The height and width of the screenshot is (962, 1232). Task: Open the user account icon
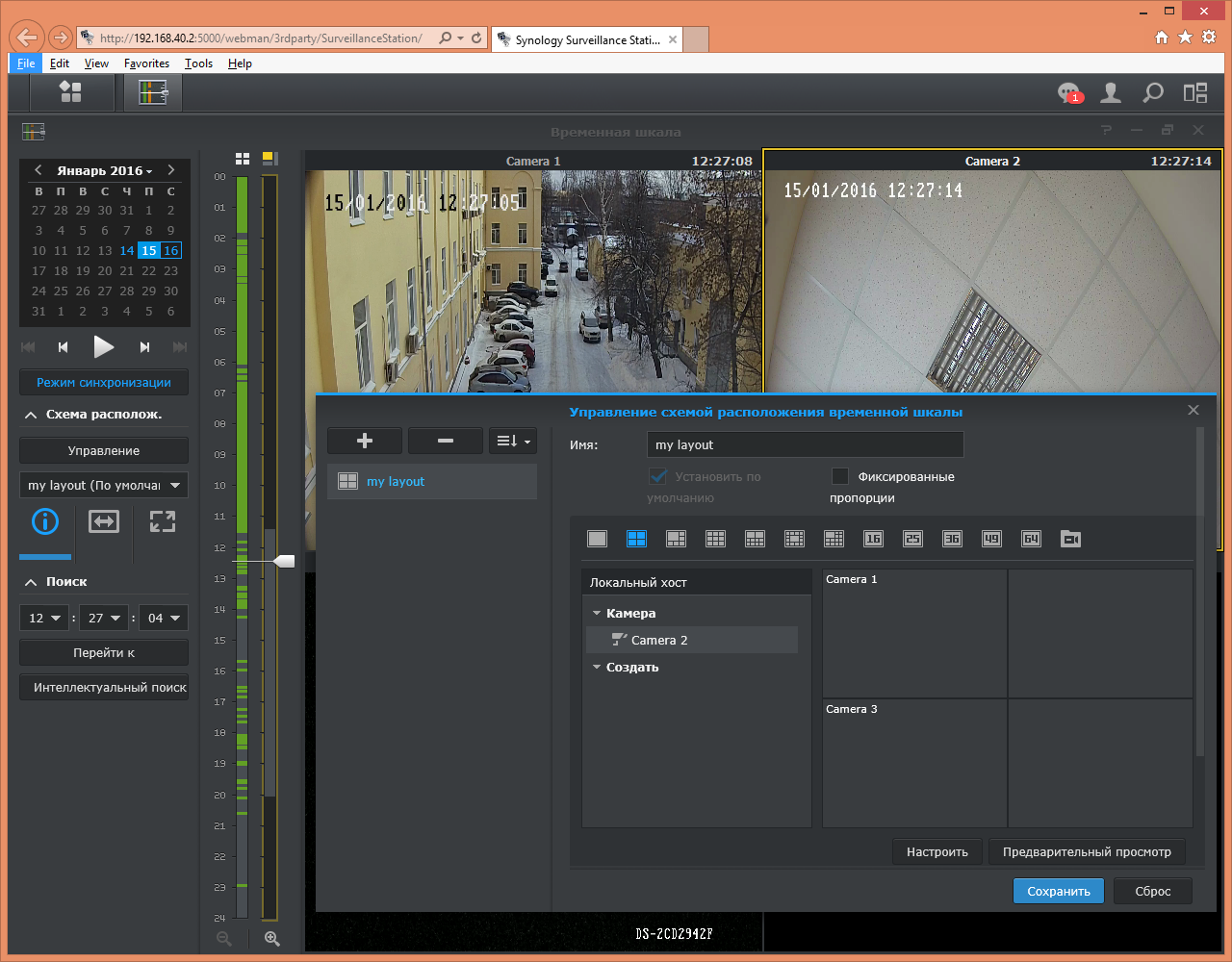(x=1111, y=92)
